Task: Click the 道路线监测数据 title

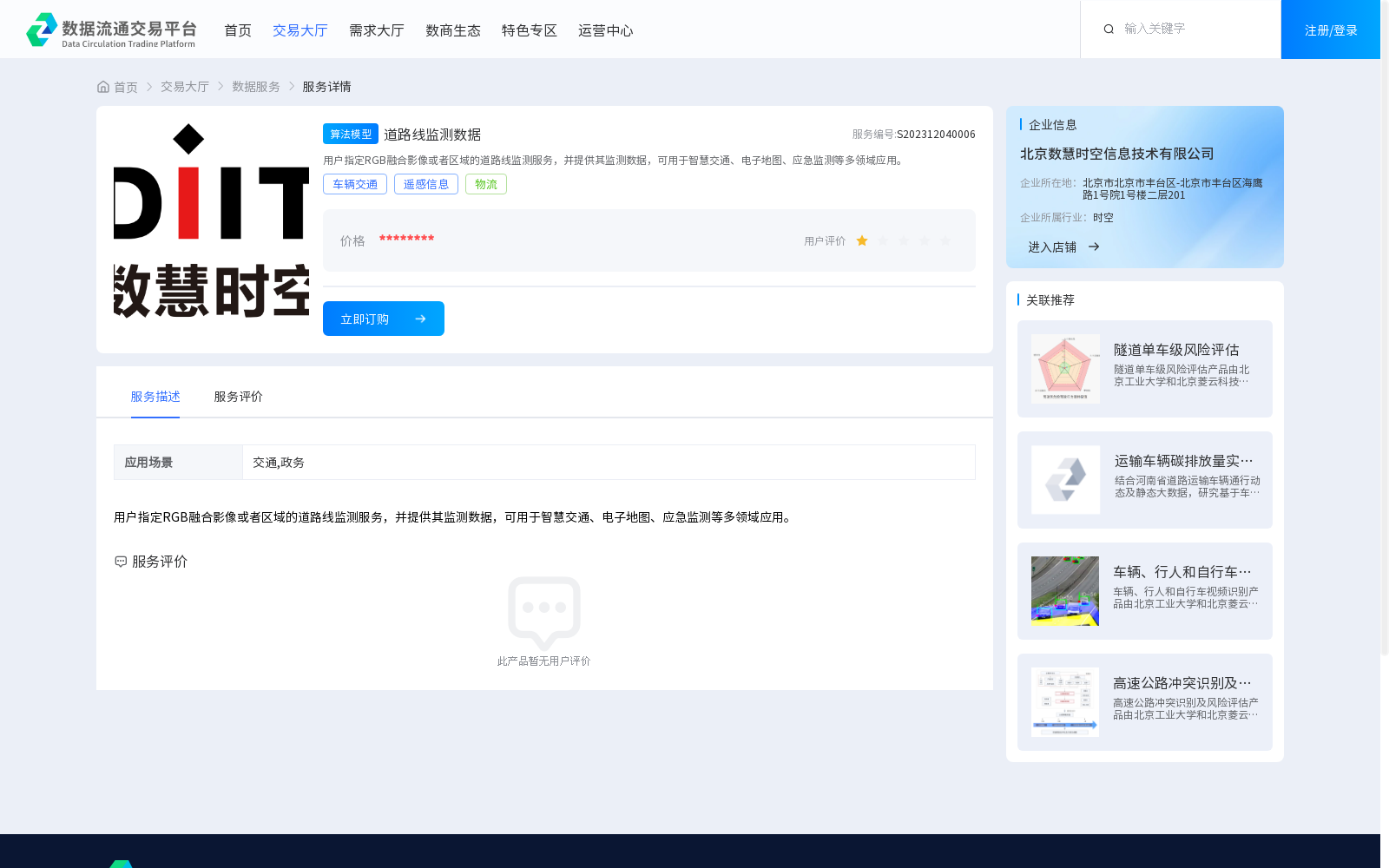Action: (x=432, y=135)
